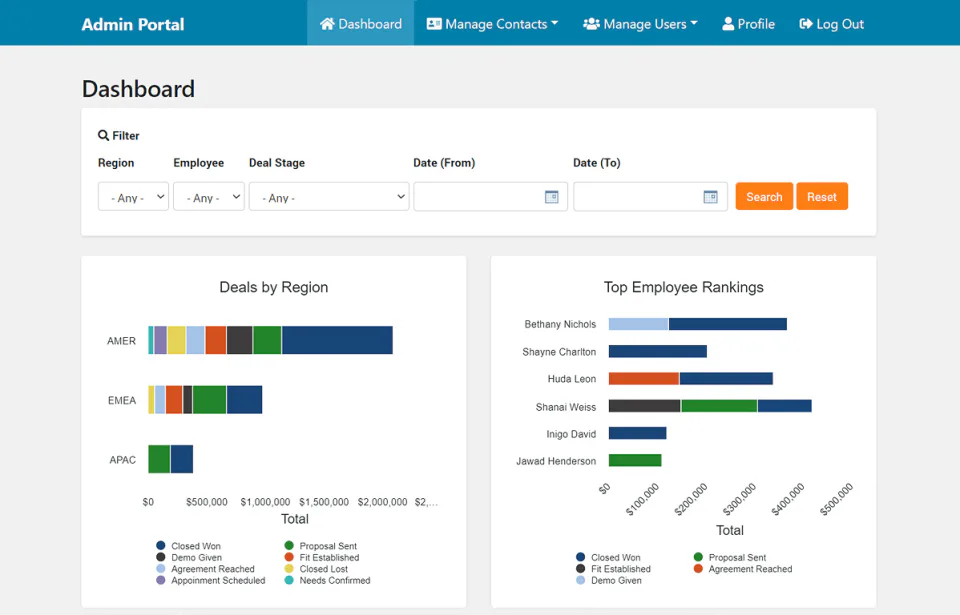Toggle Appoinment Scheduled legend item
This screenshot has height=615, width=960.
tap(211, 581)
